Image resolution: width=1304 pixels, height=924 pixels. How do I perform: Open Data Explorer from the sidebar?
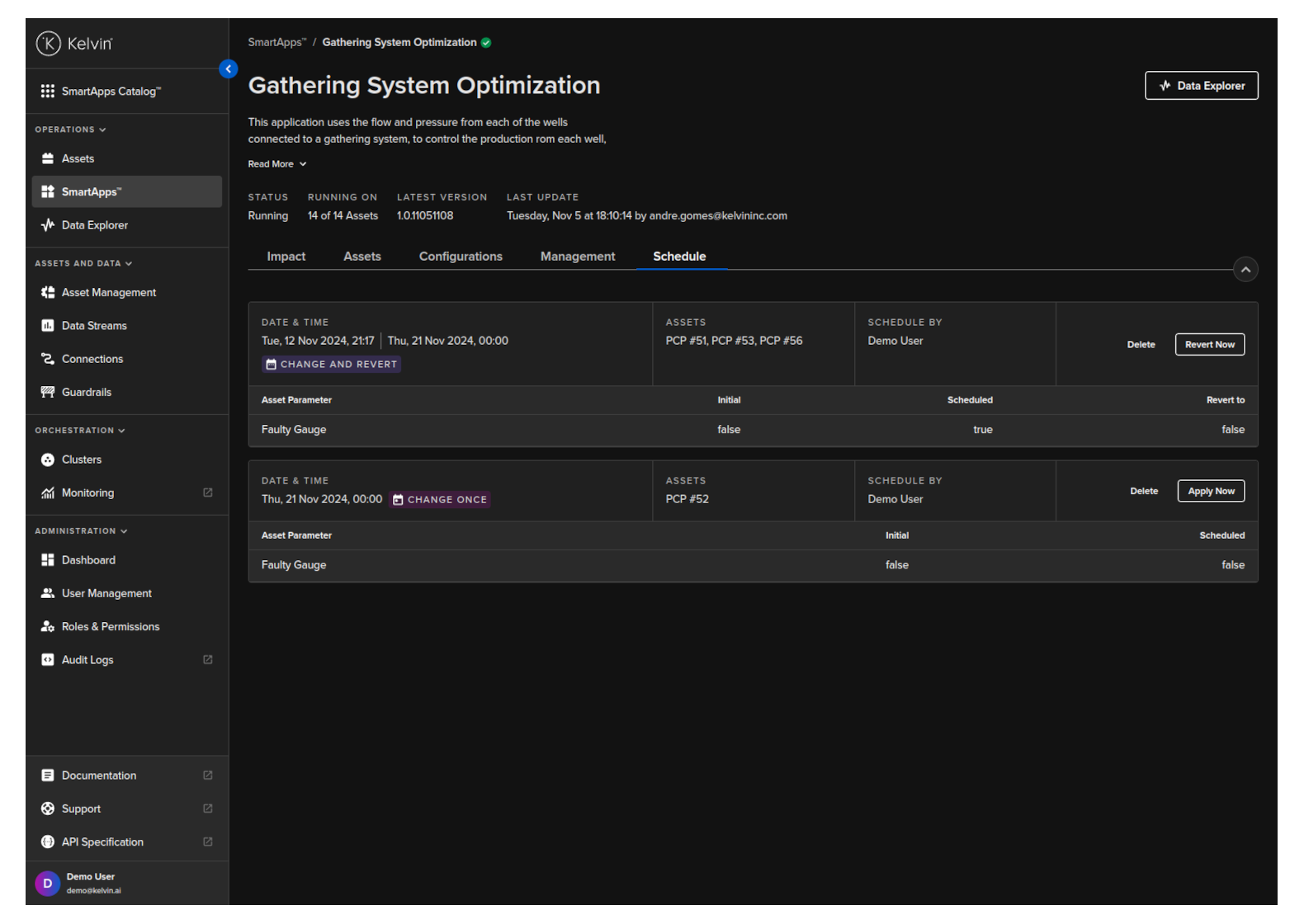(94, 225)
